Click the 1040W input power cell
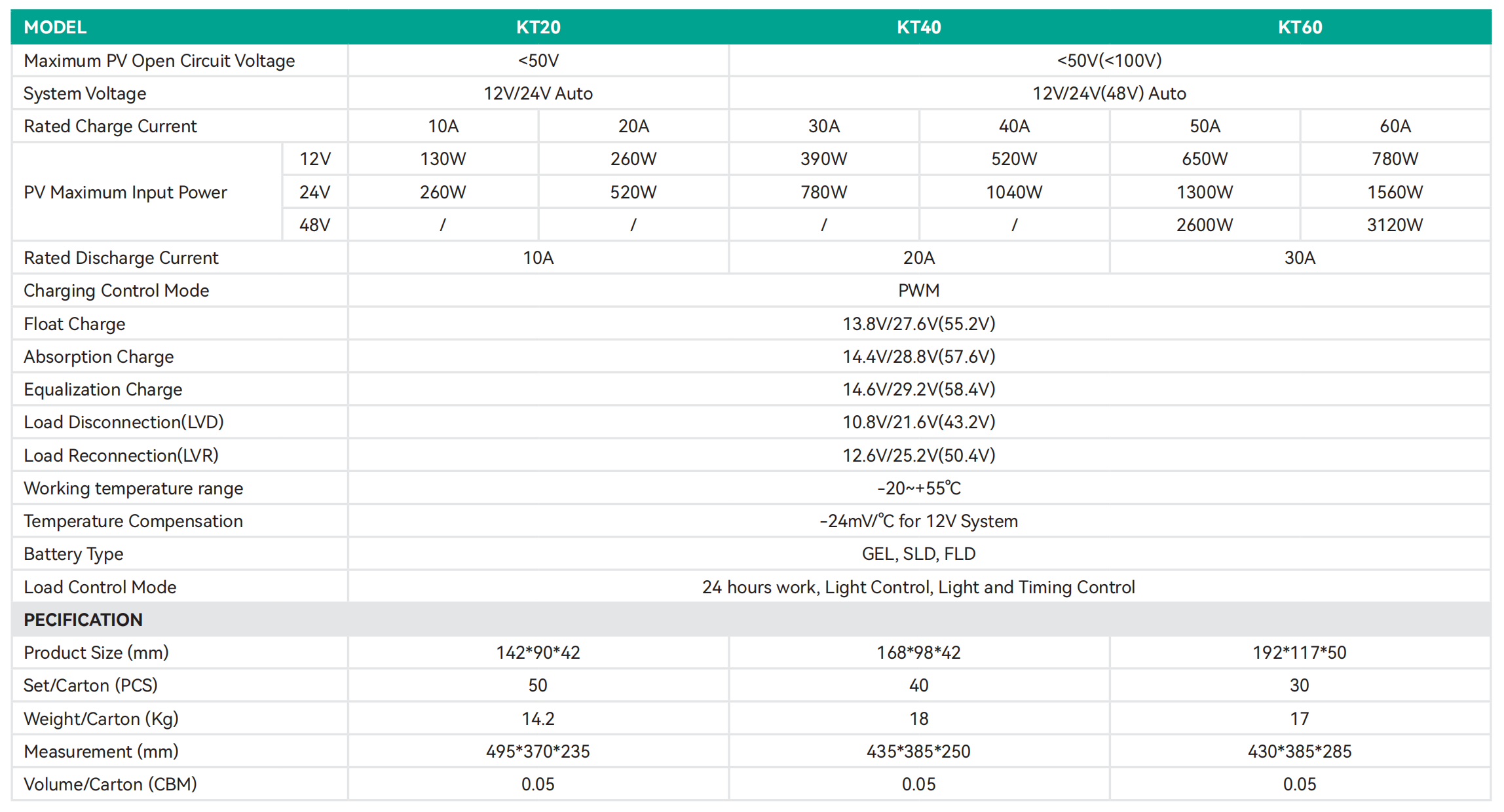Viewport: 1504px width, 812px height. (x=1013, y=193)
